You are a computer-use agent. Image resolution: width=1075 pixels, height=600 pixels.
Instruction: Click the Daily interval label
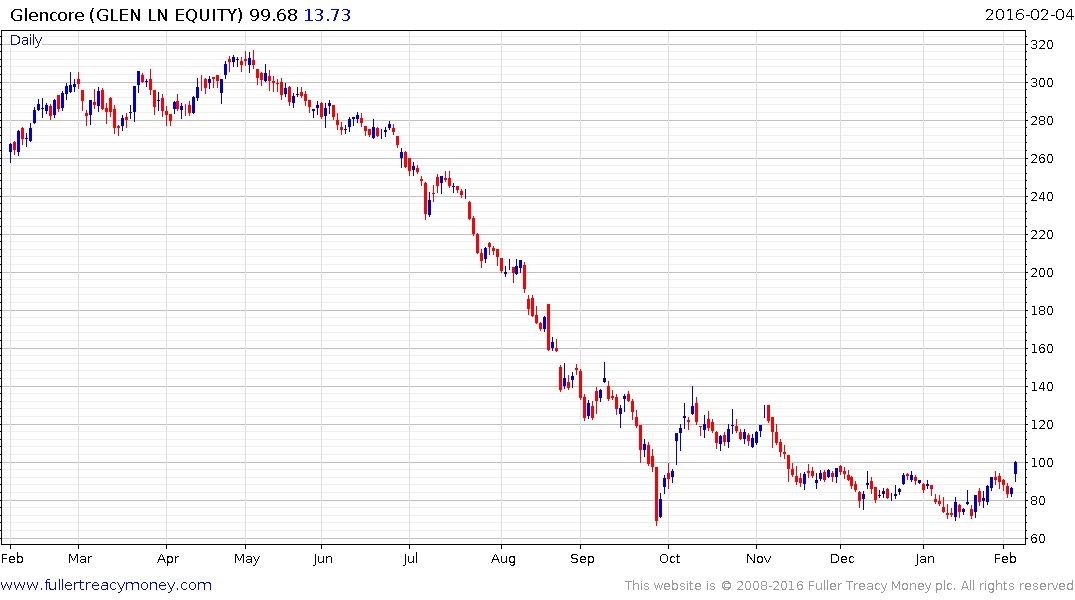[26, 40]
